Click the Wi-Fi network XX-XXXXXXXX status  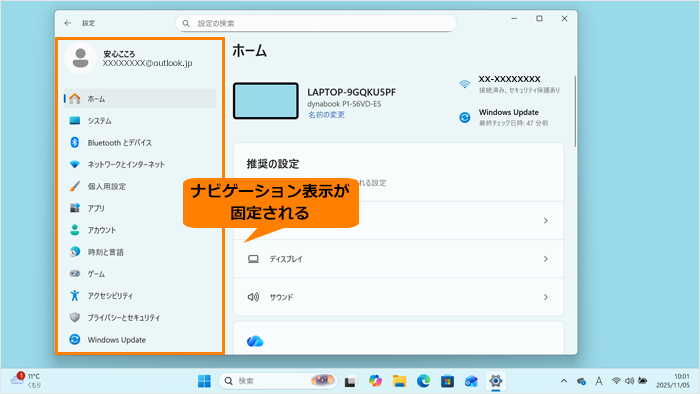(509, 84)
